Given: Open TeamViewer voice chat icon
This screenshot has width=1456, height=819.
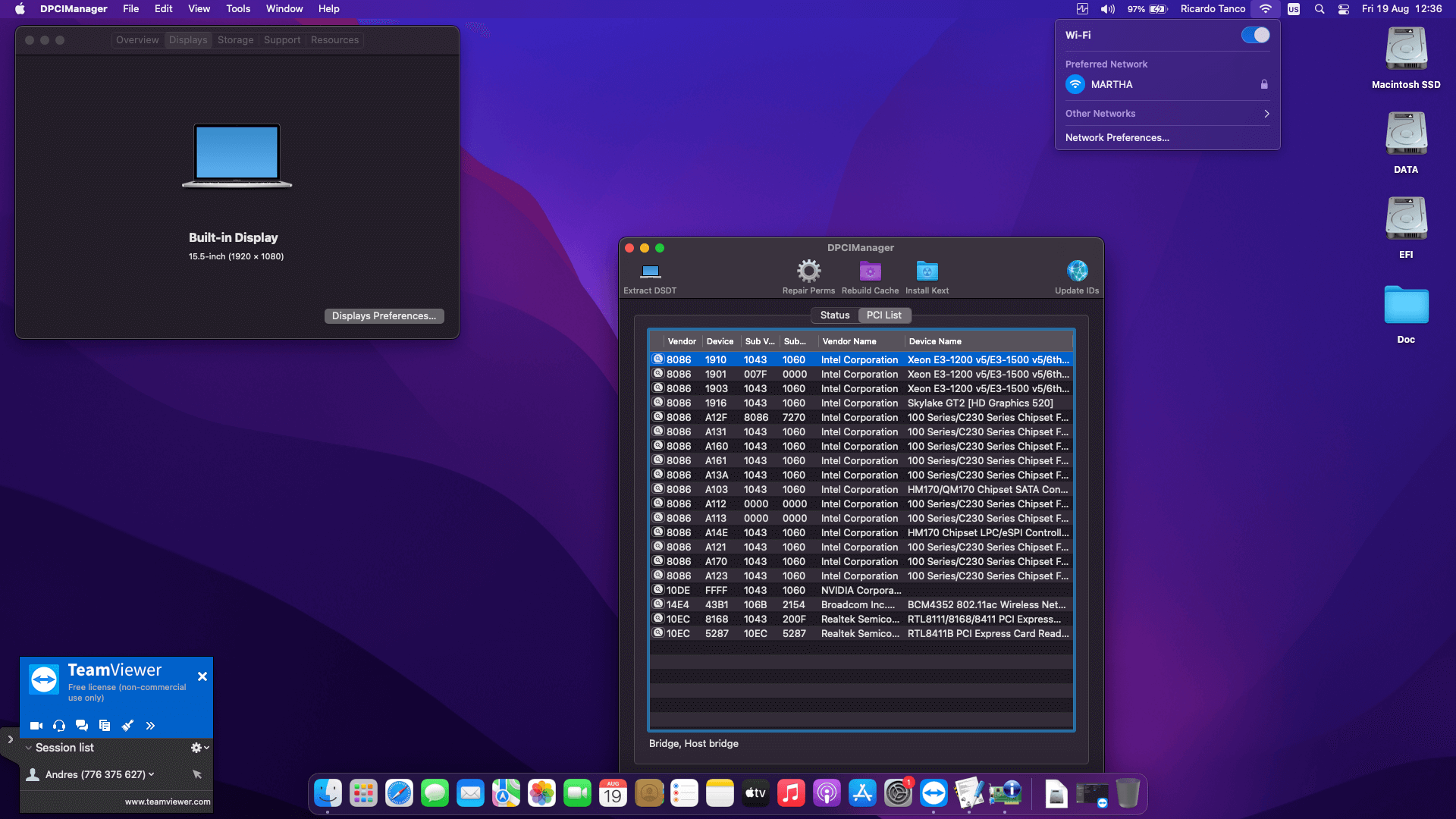Looking at the screenshot, I should point(58,726).
